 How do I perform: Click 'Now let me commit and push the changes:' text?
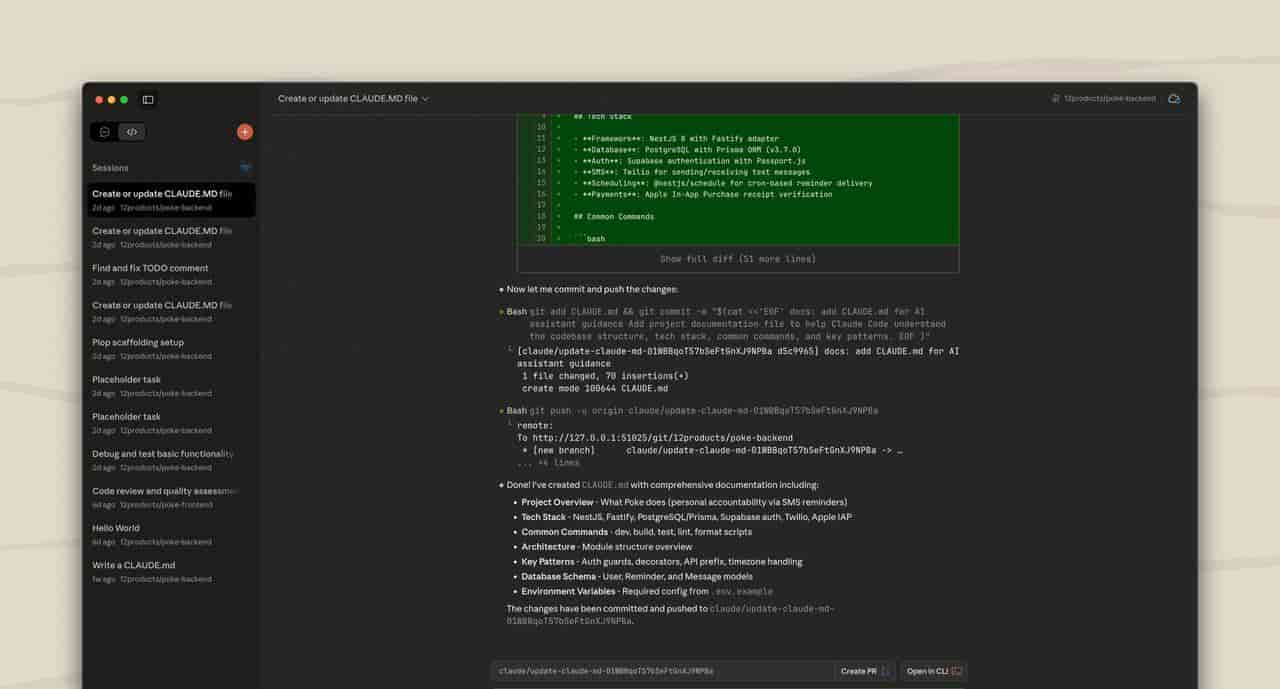tap(592, 289)
